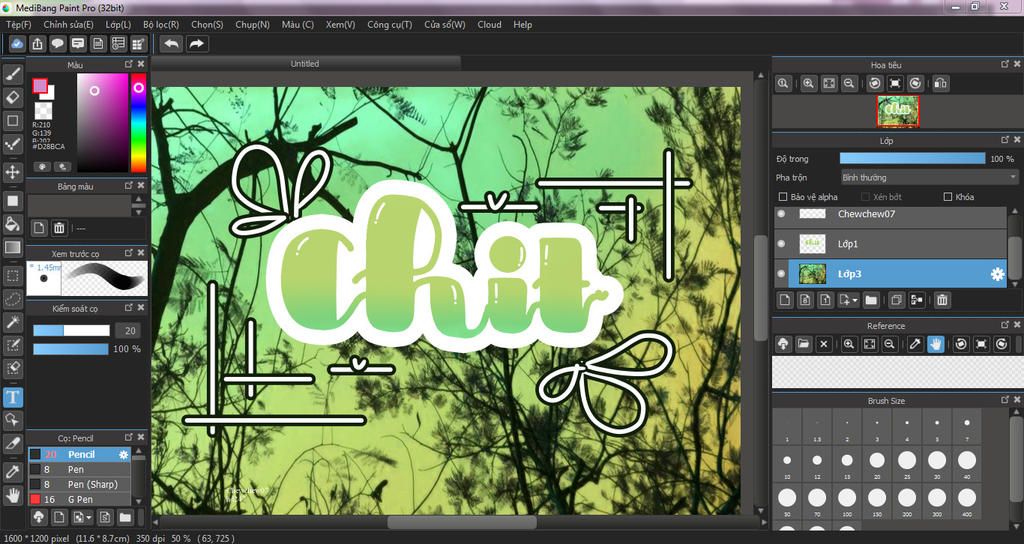The width and height of the screenshot is (1024, 544).
Task: Select the rectangular Selection tool
Action: 12,276
